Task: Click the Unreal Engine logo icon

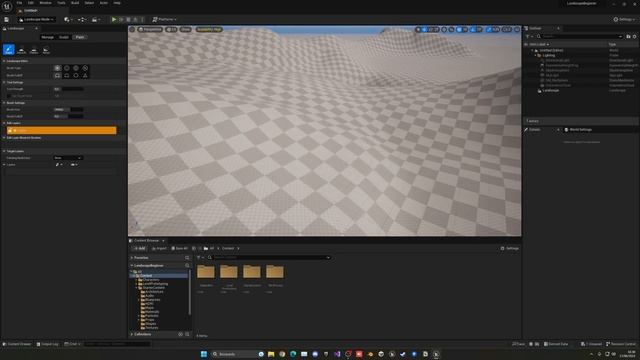Action: click(7, 6)
